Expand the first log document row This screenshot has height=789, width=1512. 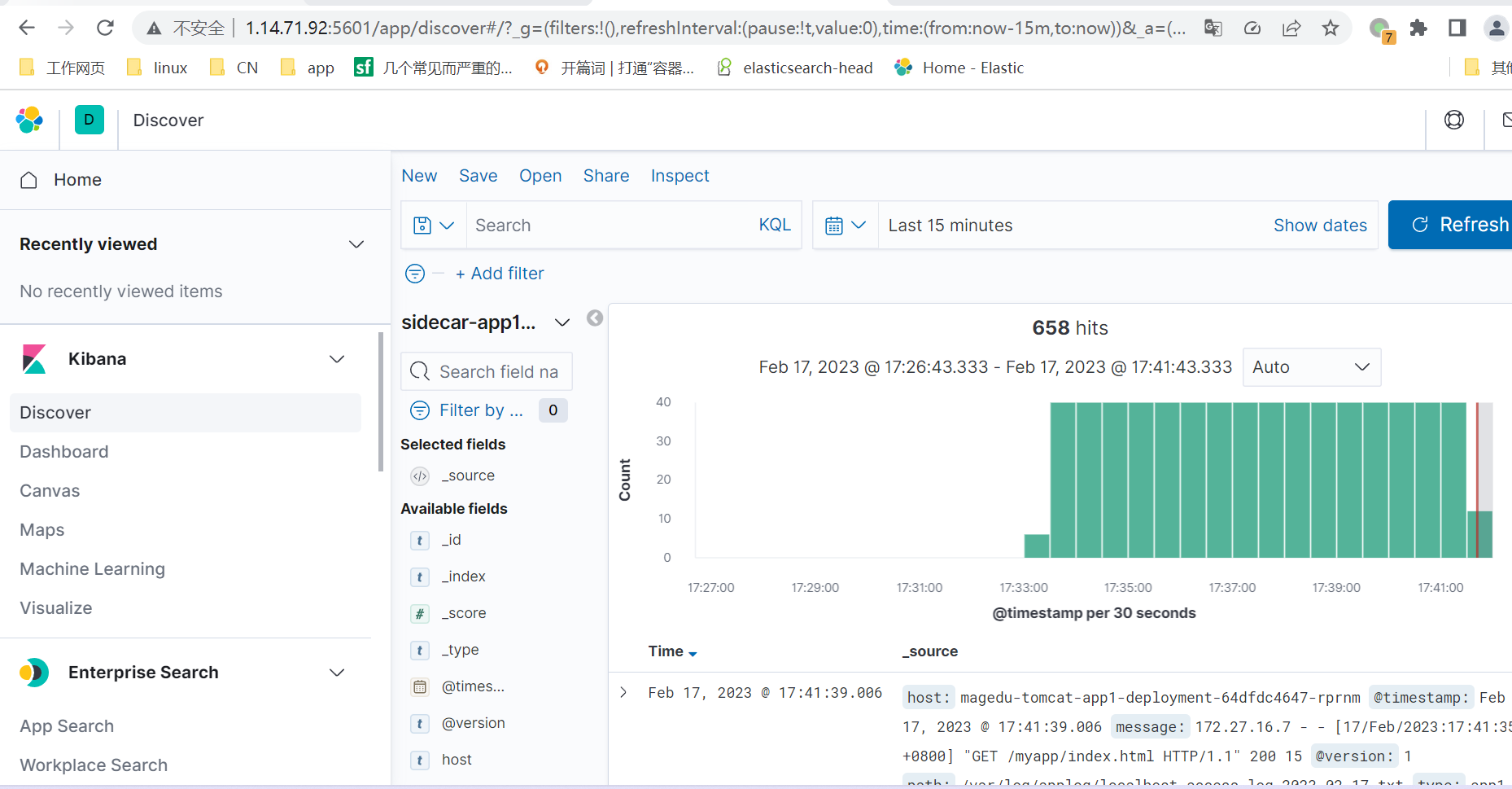tap(623, 693)
